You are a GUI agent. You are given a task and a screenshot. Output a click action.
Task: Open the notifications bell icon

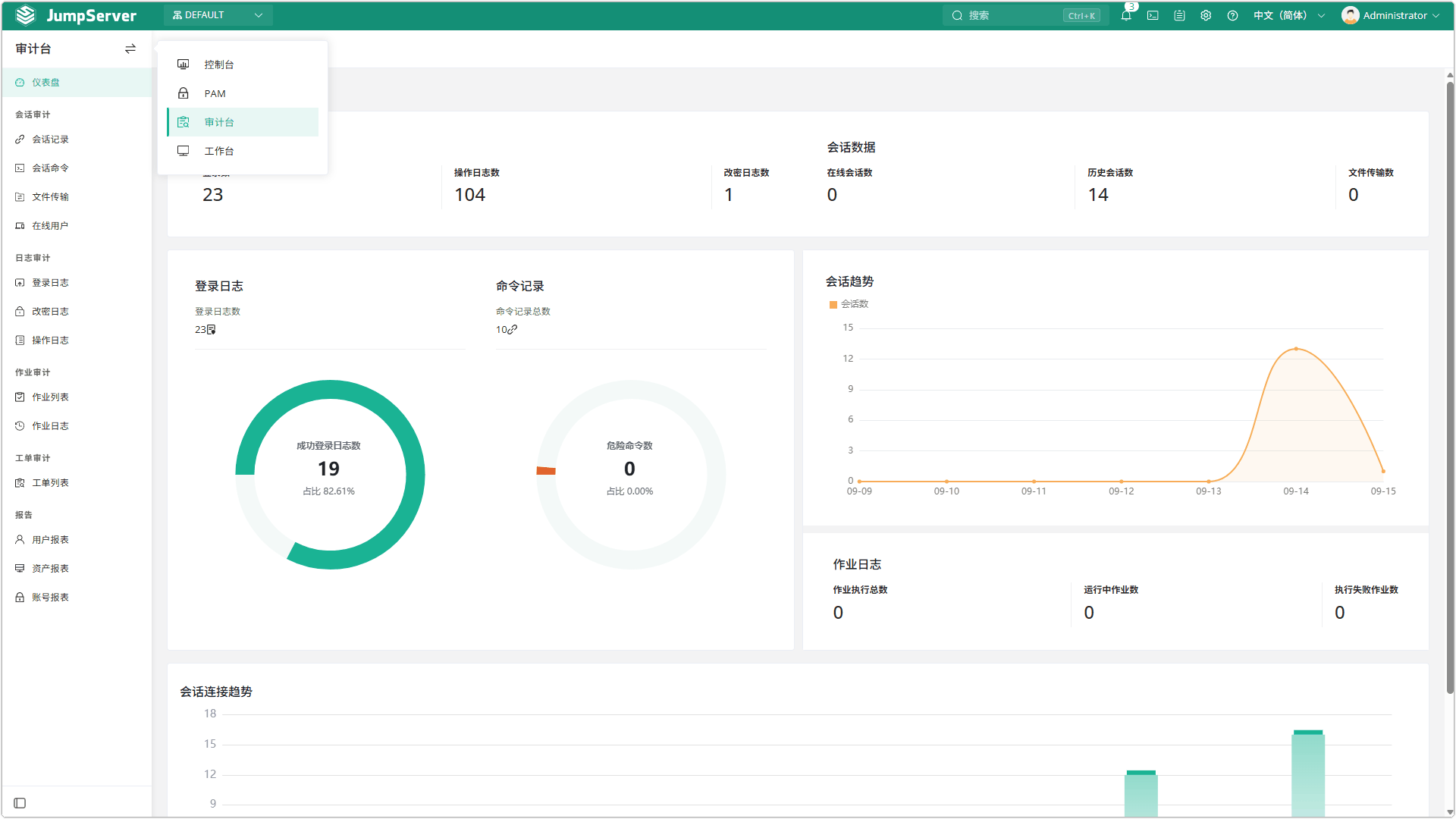point(1126,15)
